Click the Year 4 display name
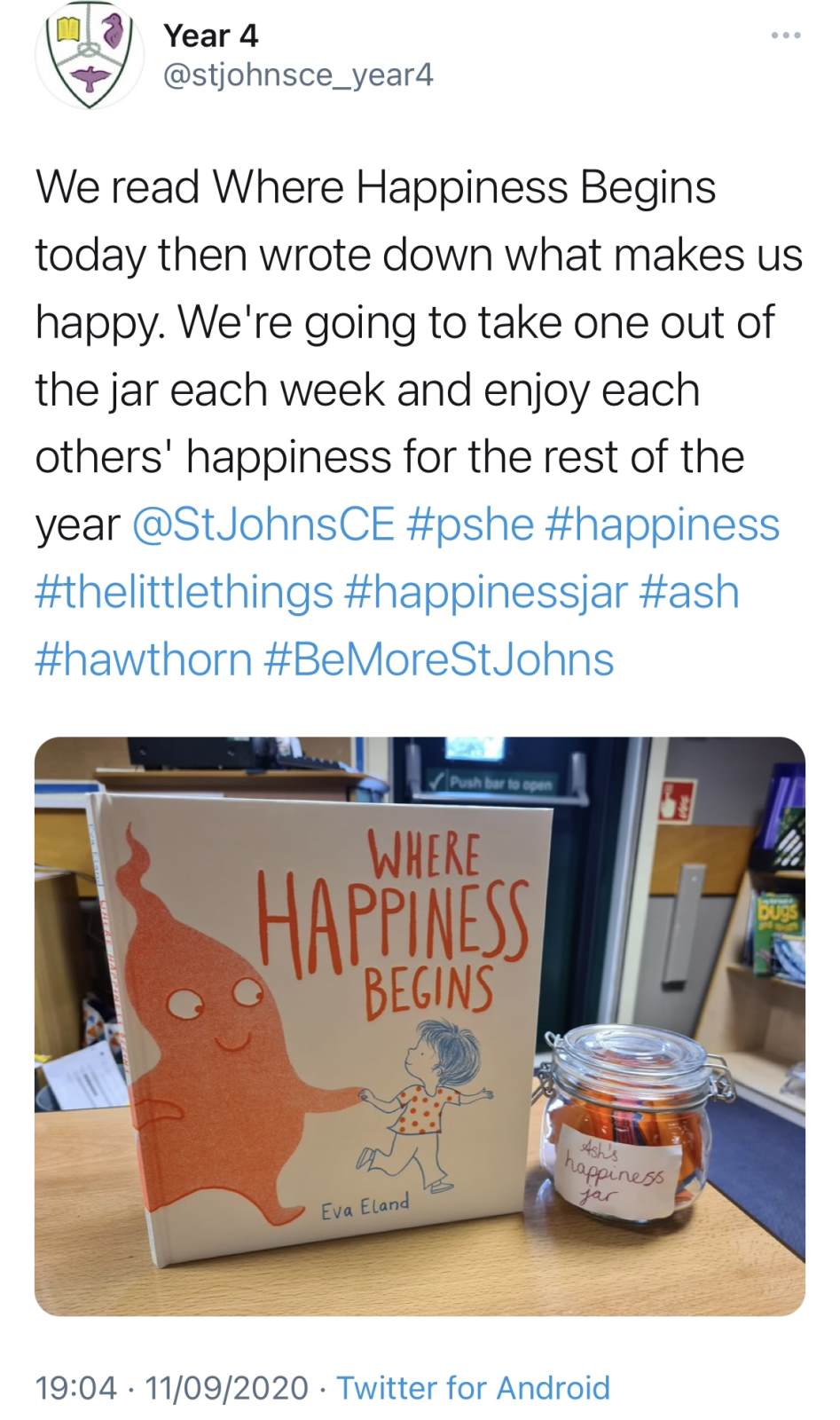Viewport: 840px width, 1420px height. click(210, 35)
